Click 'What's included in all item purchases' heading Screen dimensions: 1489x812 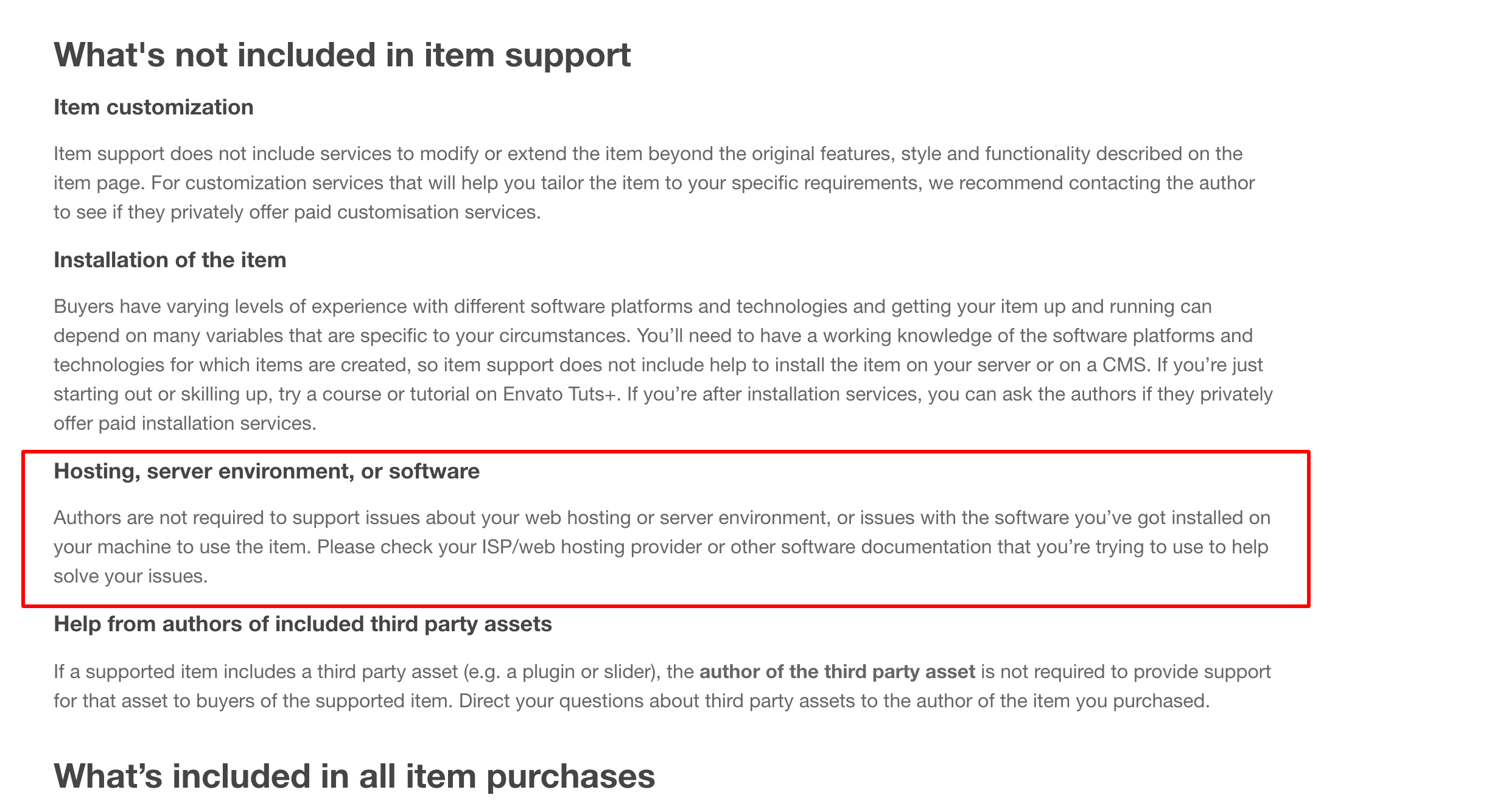click(354, 776)
